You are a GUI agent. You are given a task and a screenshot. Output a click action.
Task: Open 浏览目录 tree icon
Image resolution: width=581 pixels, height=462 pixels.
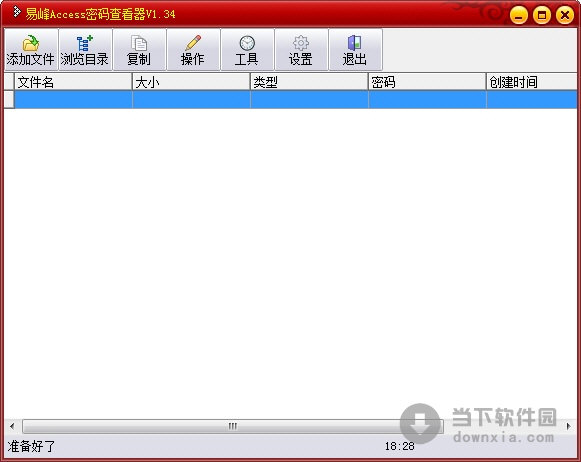[x=84, y=43]
